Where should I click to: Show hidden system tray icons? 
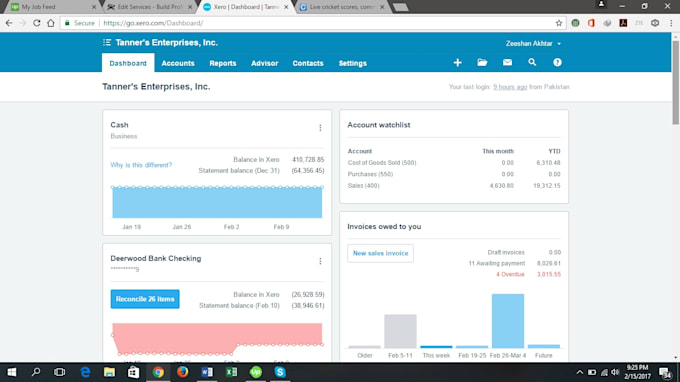(x=579, y=372)
